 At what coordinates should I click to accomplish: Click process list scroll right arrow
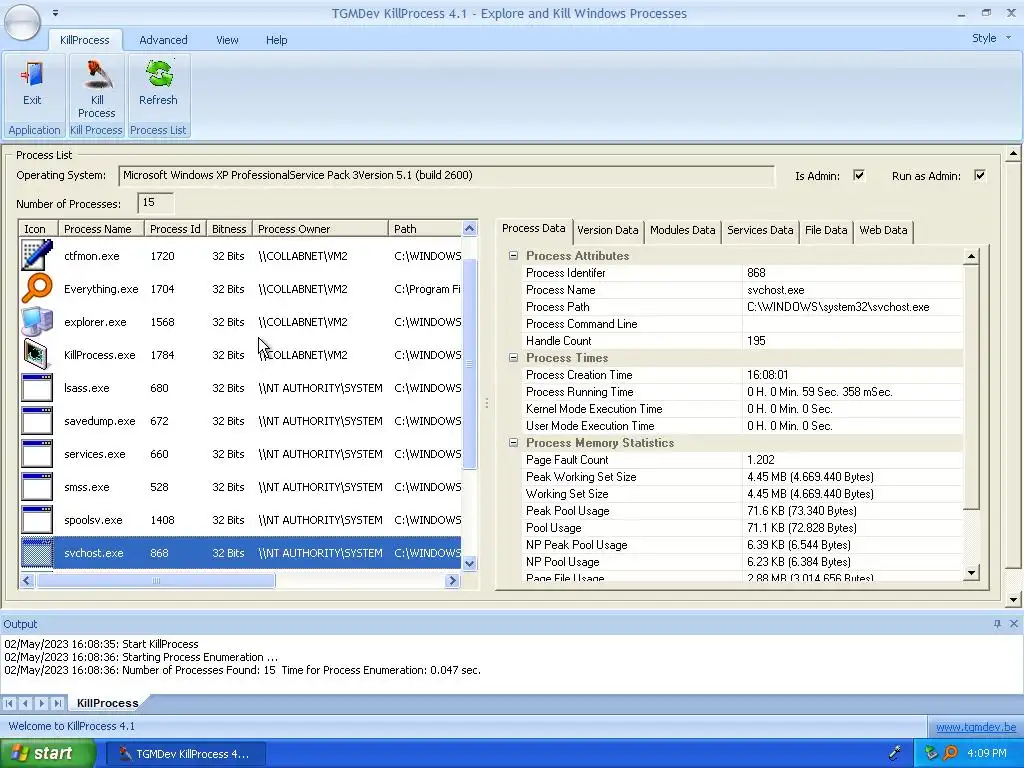[x=452, y=581]
